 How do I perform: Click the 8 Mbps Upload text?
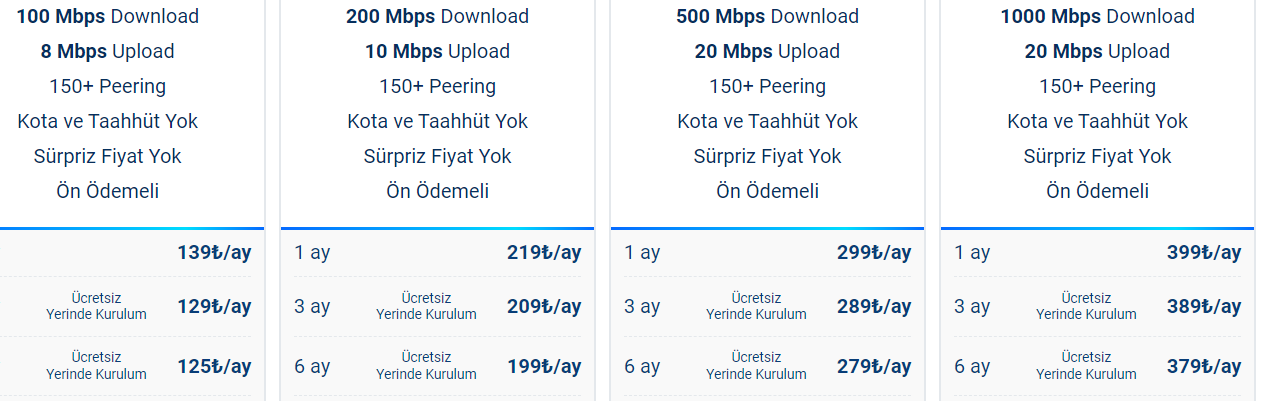click(107, 52)
